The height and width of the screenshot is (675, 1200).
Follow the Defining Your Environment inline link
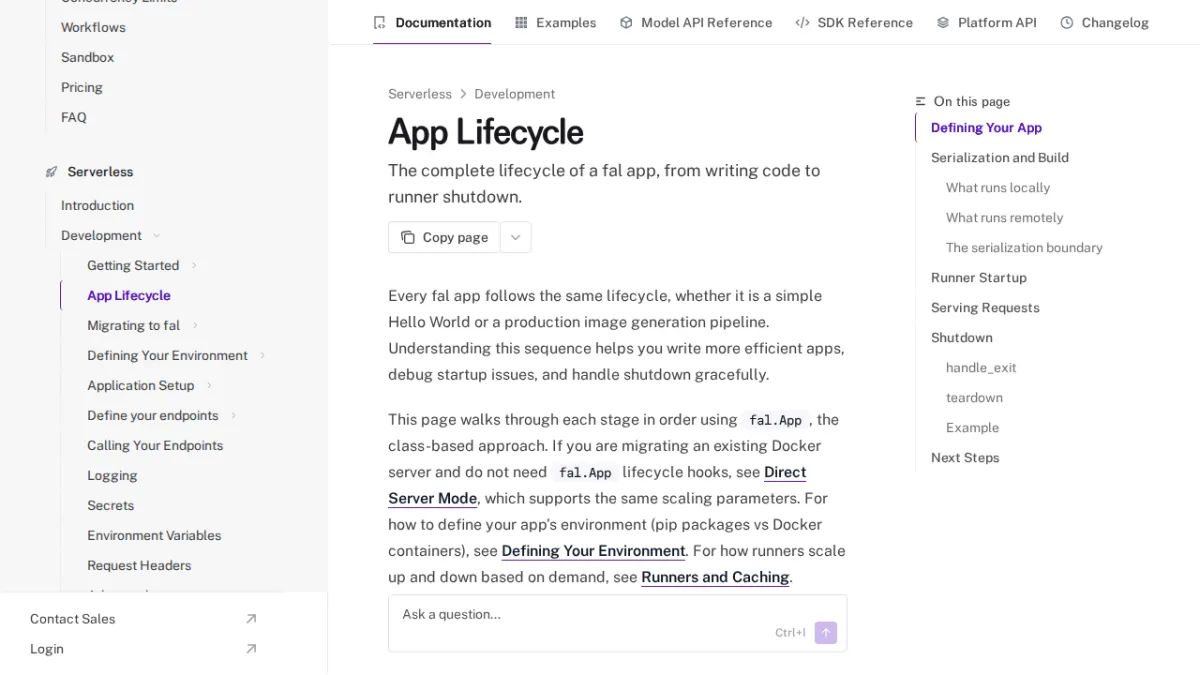pos(593,551)
